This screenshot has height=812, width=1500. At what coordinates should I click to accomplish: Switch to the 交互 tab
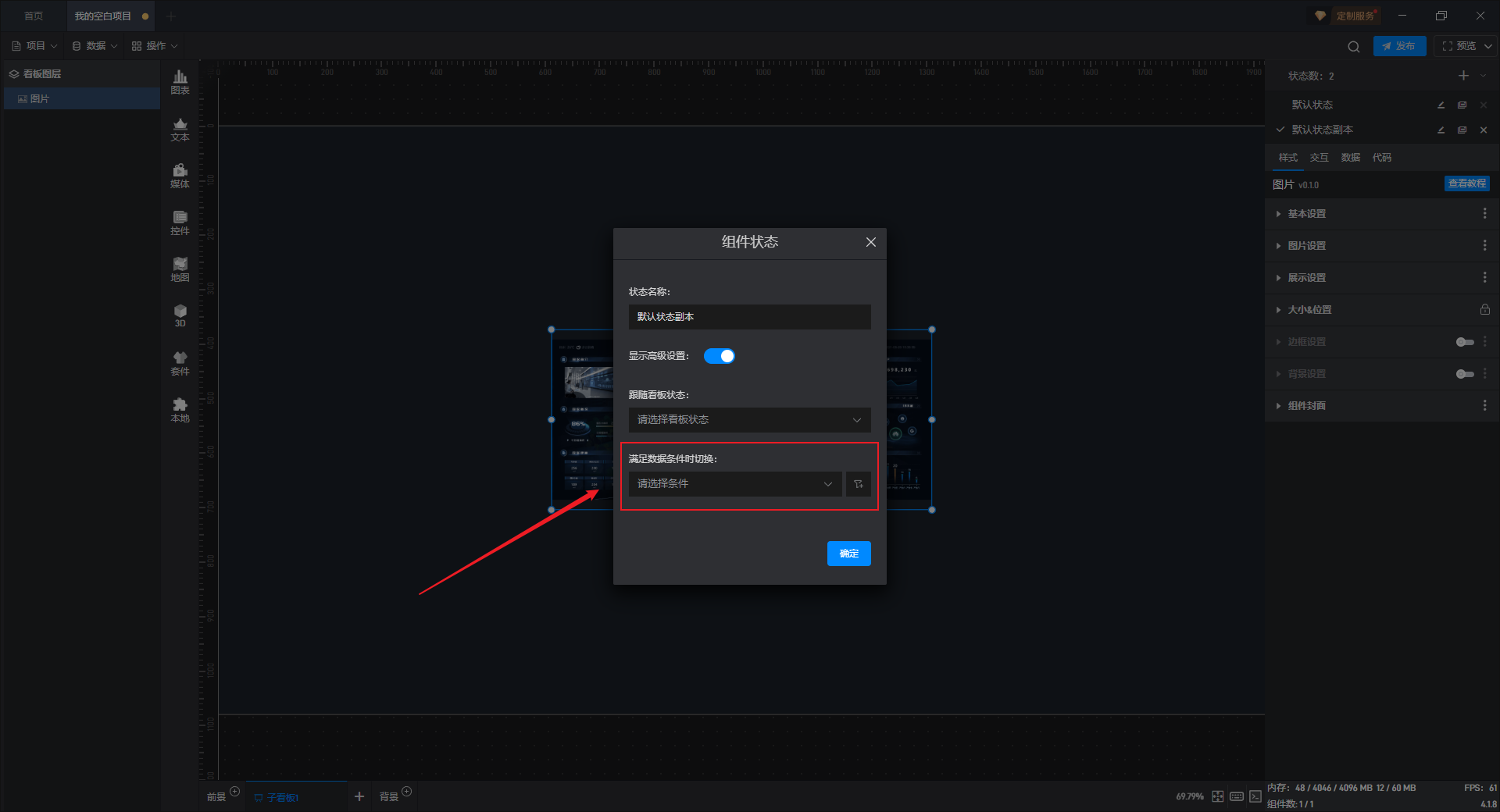(1319, 158)
